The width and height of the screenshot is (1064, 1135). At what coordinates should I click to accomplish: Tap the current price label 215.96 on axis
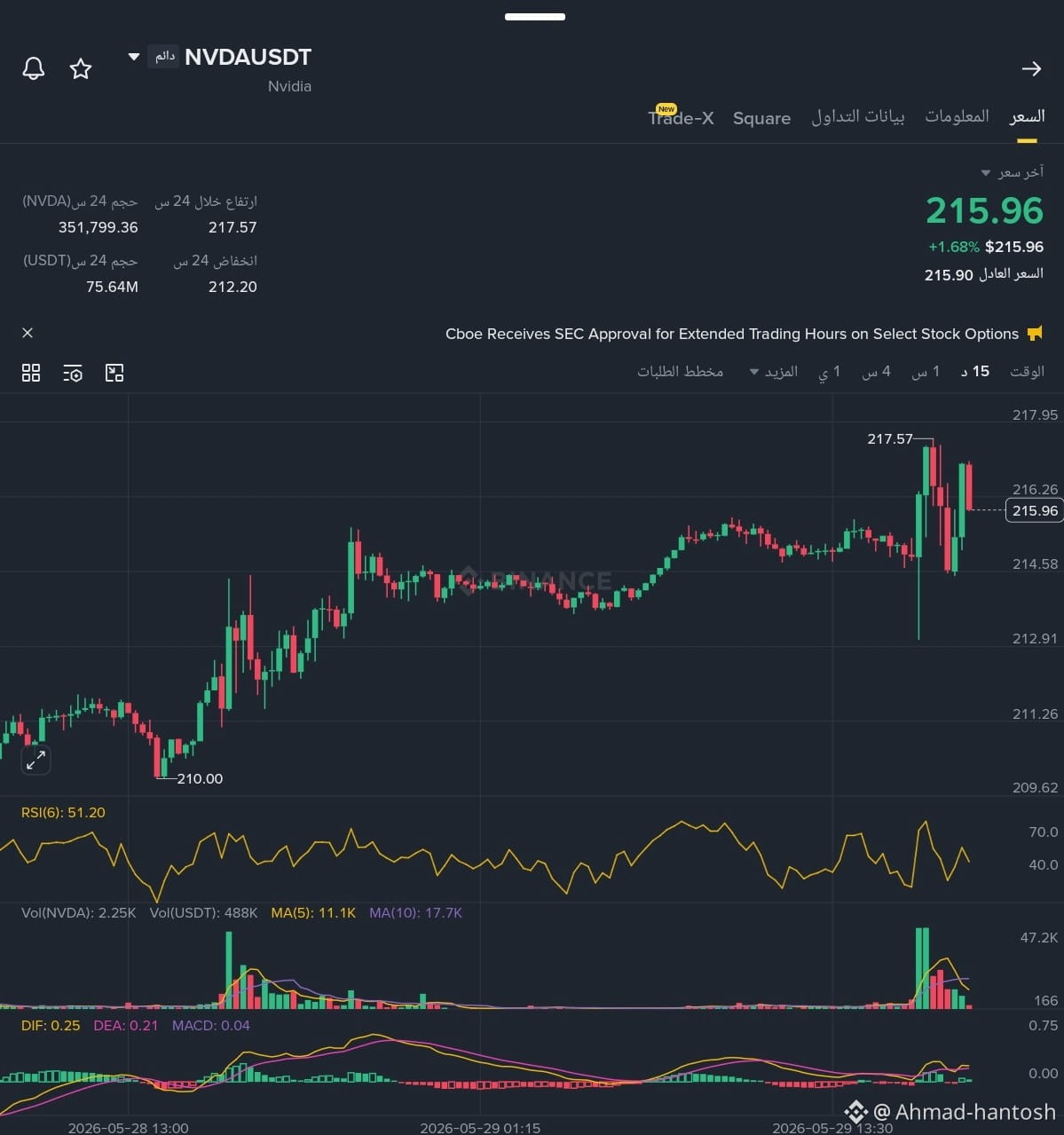(1035, 510)
